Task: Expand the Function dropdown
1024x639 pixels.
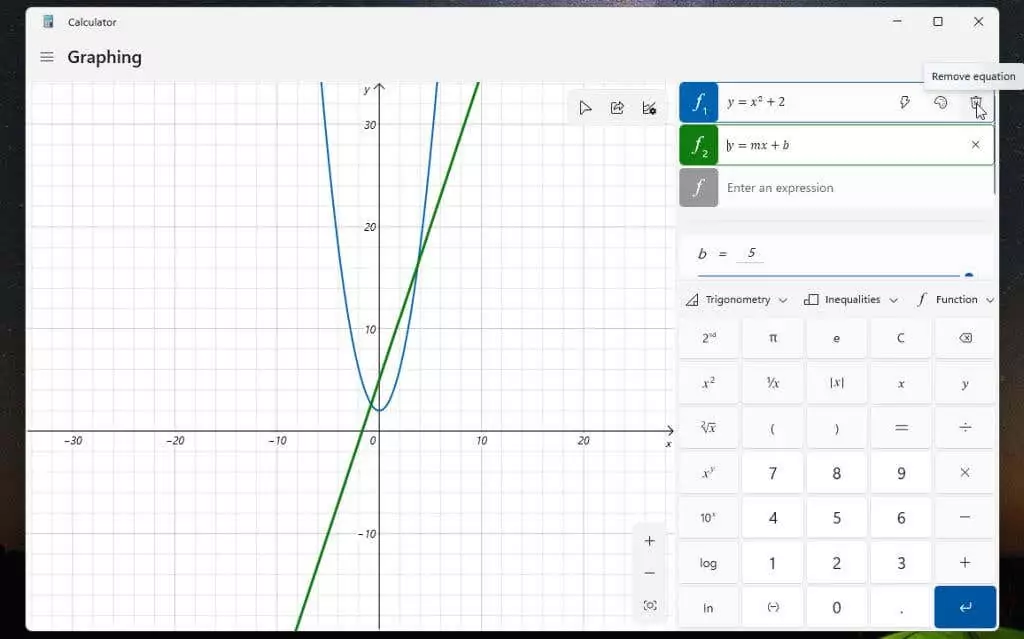Action: coord(955,300)
